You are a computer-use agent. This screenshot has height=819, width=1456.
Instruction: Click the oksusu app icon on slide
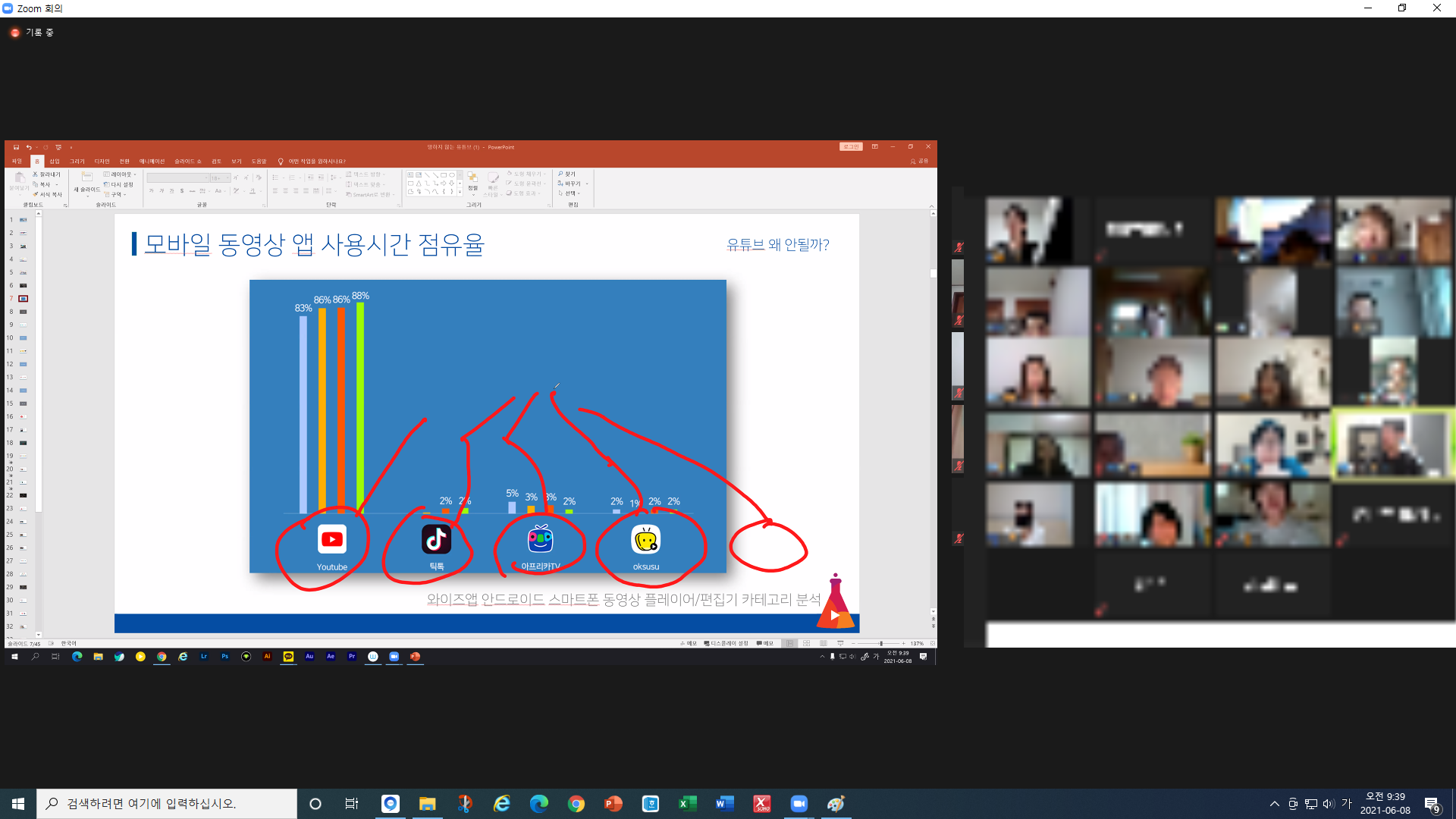(x=646, y=539)
